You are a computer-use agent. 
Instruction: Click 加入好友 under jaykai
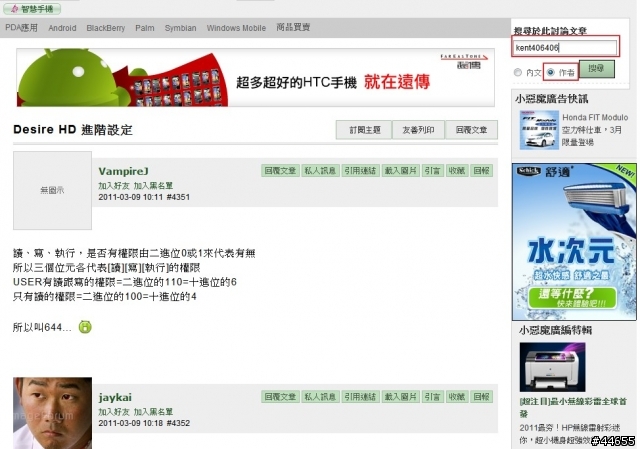click(113, 411)
